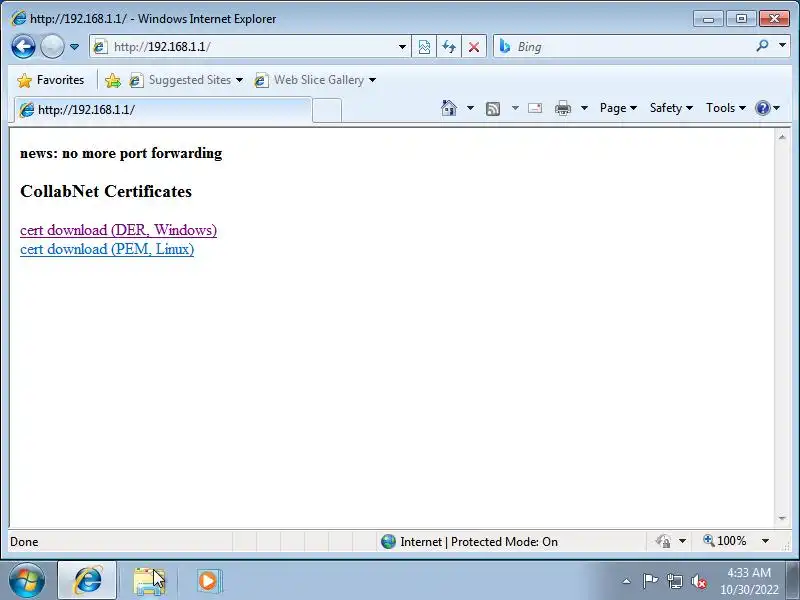
Task: Follow the cert download (DER, Windows) link
Action: pyautogui.click(x=118, y=230)
